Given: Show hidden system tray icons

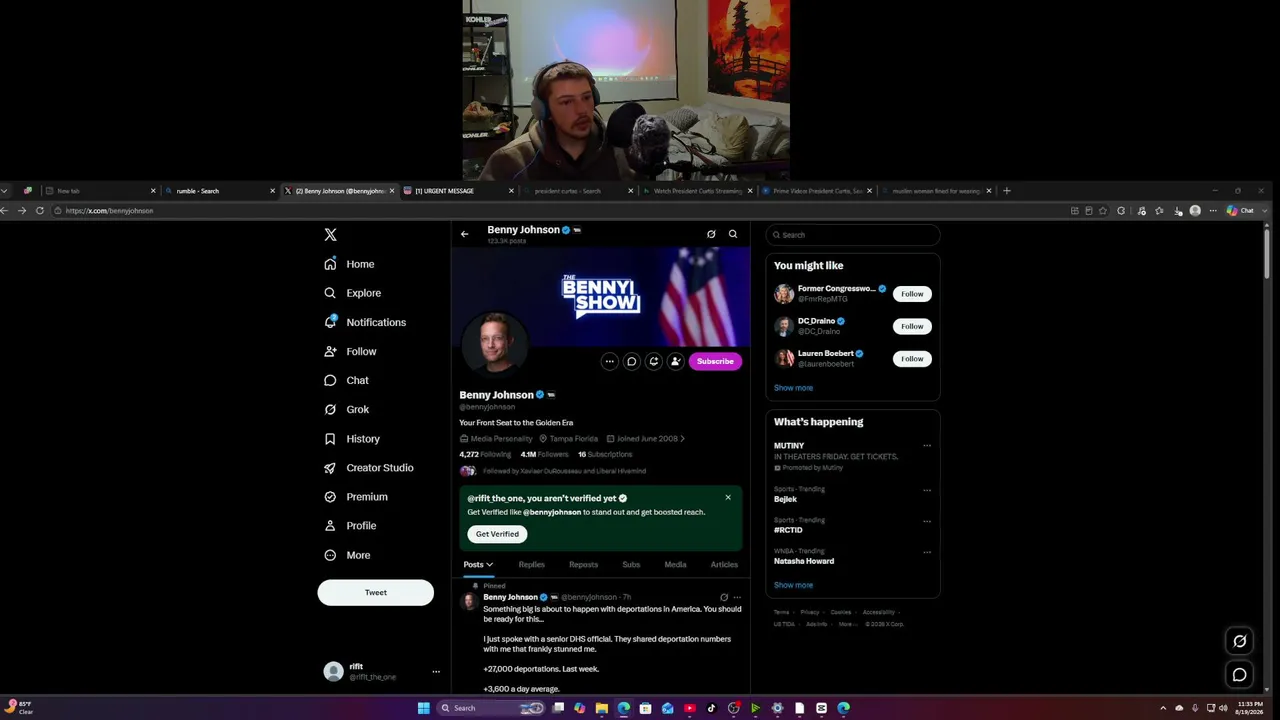Looking at the screenshot, I should click(1162, 708).
